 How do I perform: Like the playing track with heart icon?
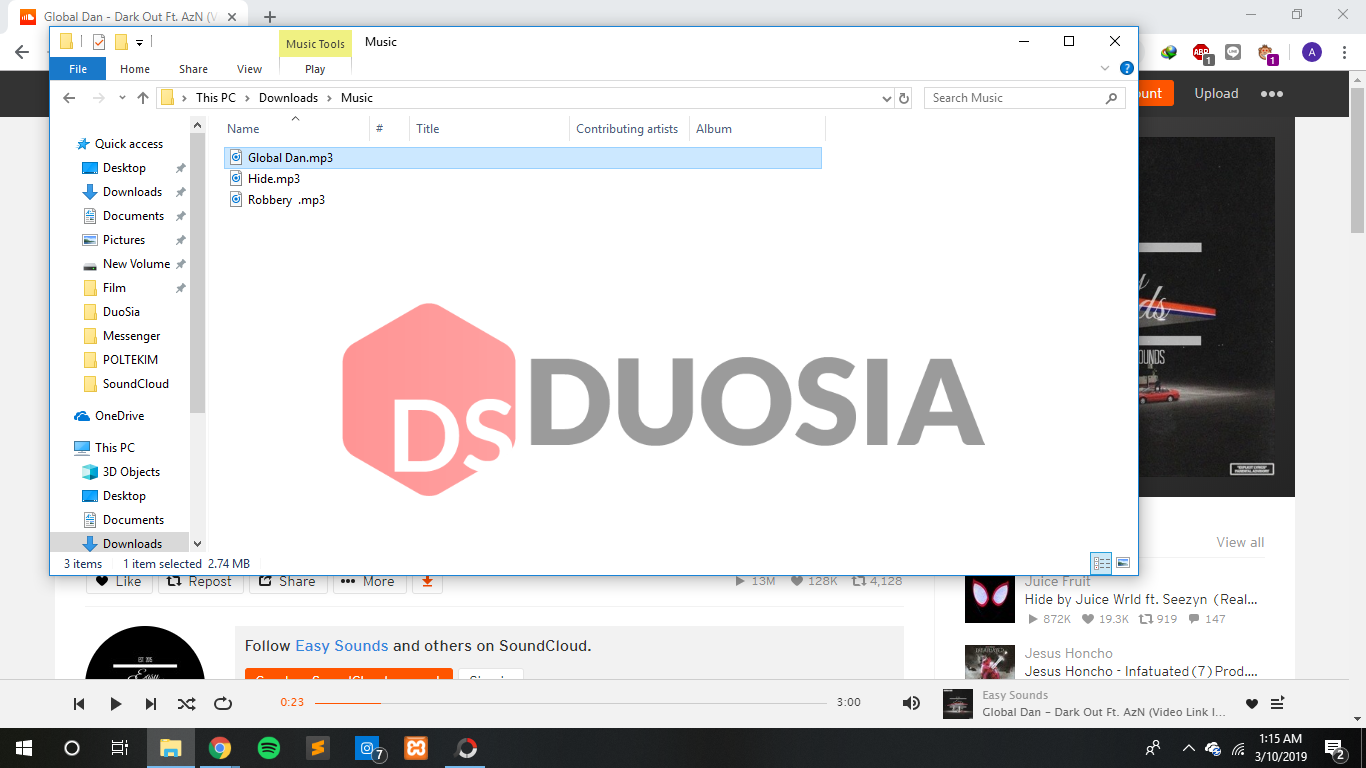pos(1252,704)
